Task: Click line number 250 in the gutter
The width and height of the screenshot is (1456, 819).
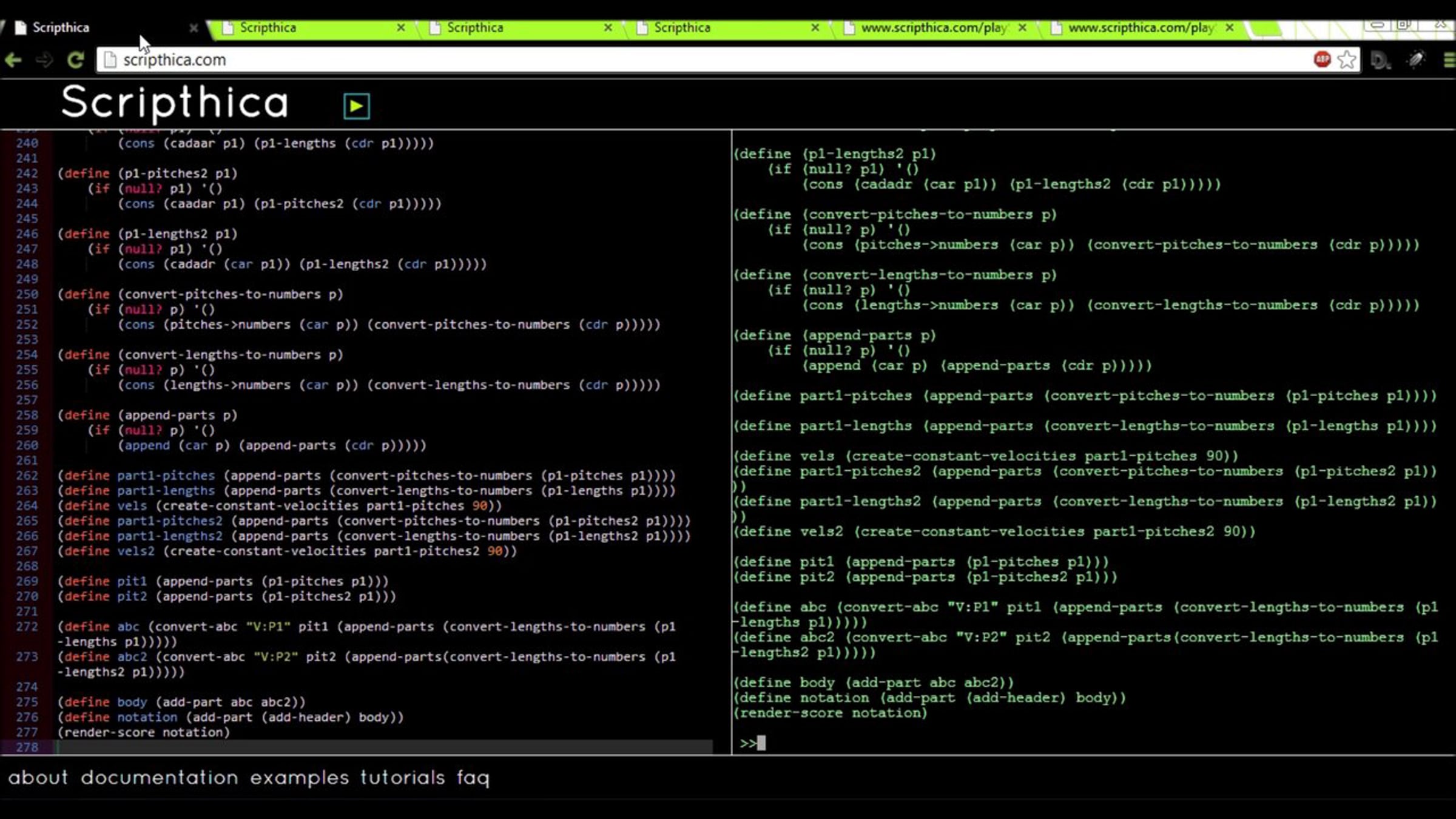Action: pos(27,294)
